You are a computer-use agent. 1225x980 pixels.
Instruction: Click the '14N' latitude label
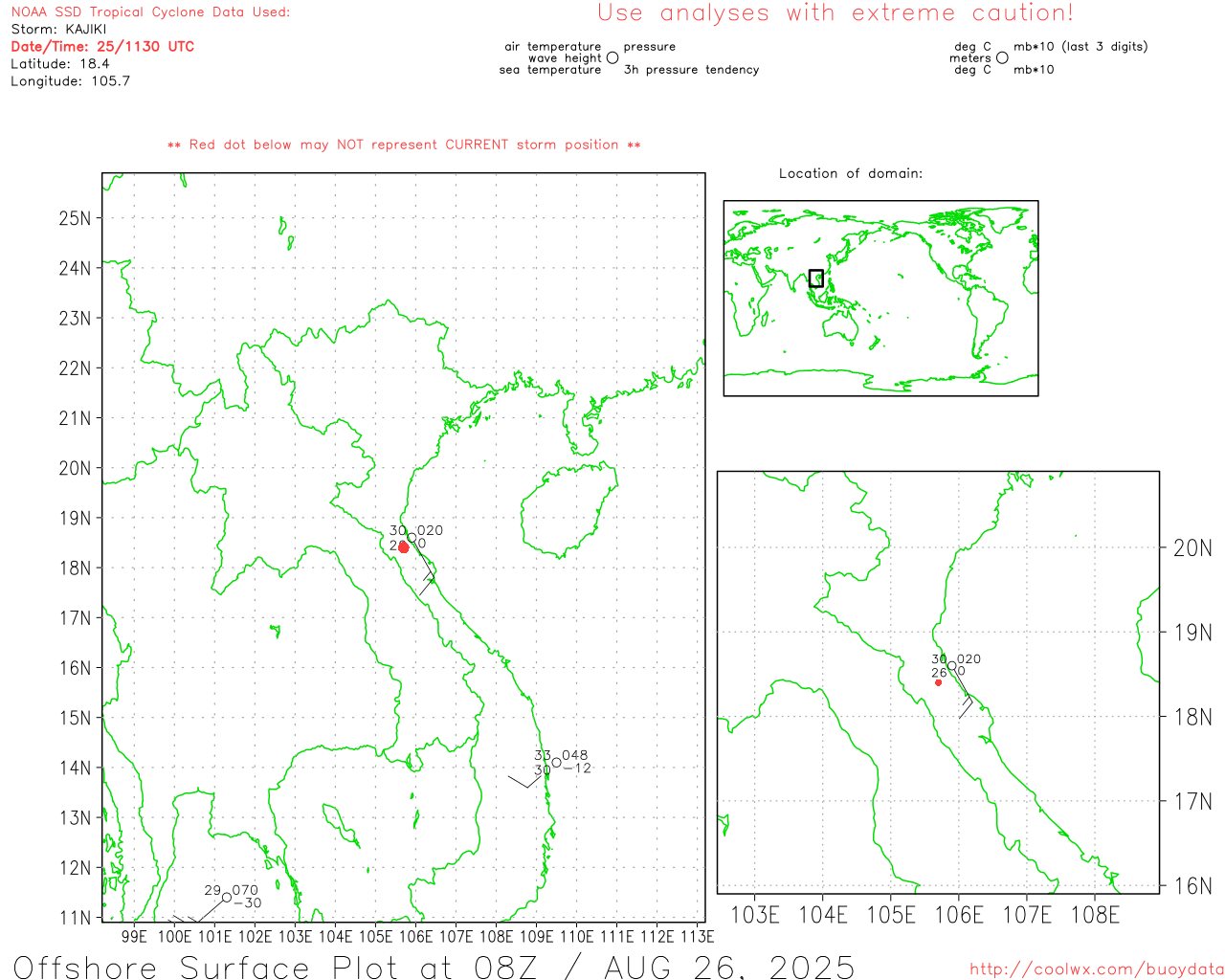pyautogui.click(x=75, y=768)
